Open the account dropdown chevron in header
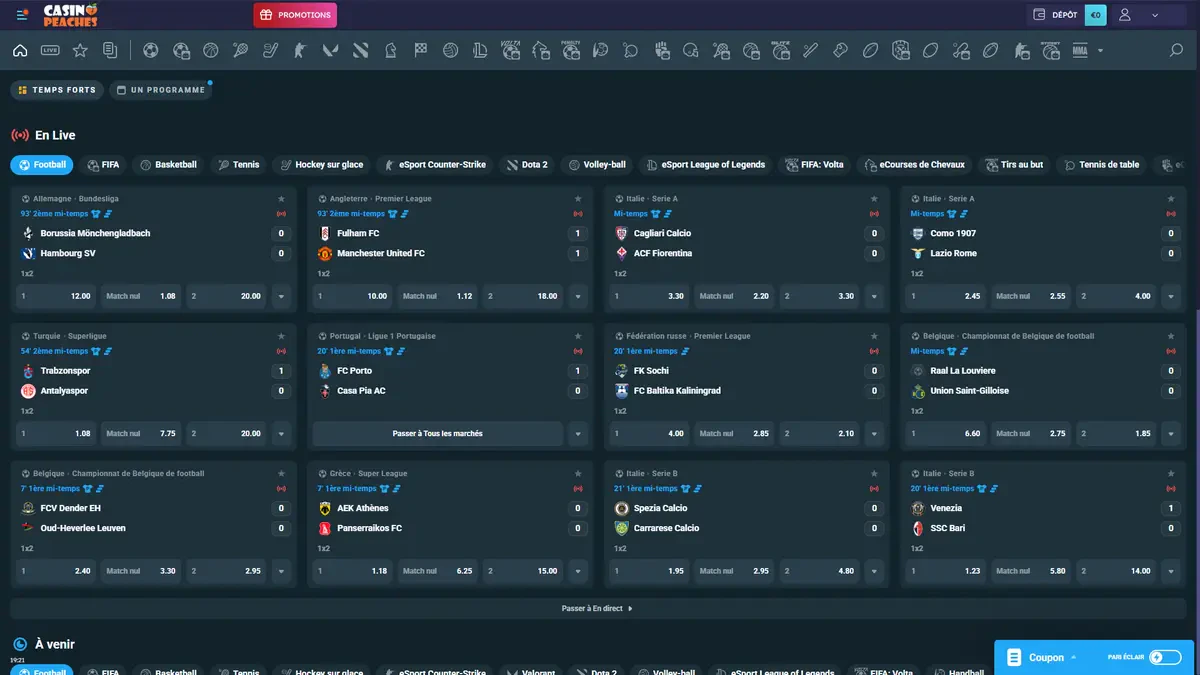The height and width of the screenshot is (675, 1200). pos(1155,15)
